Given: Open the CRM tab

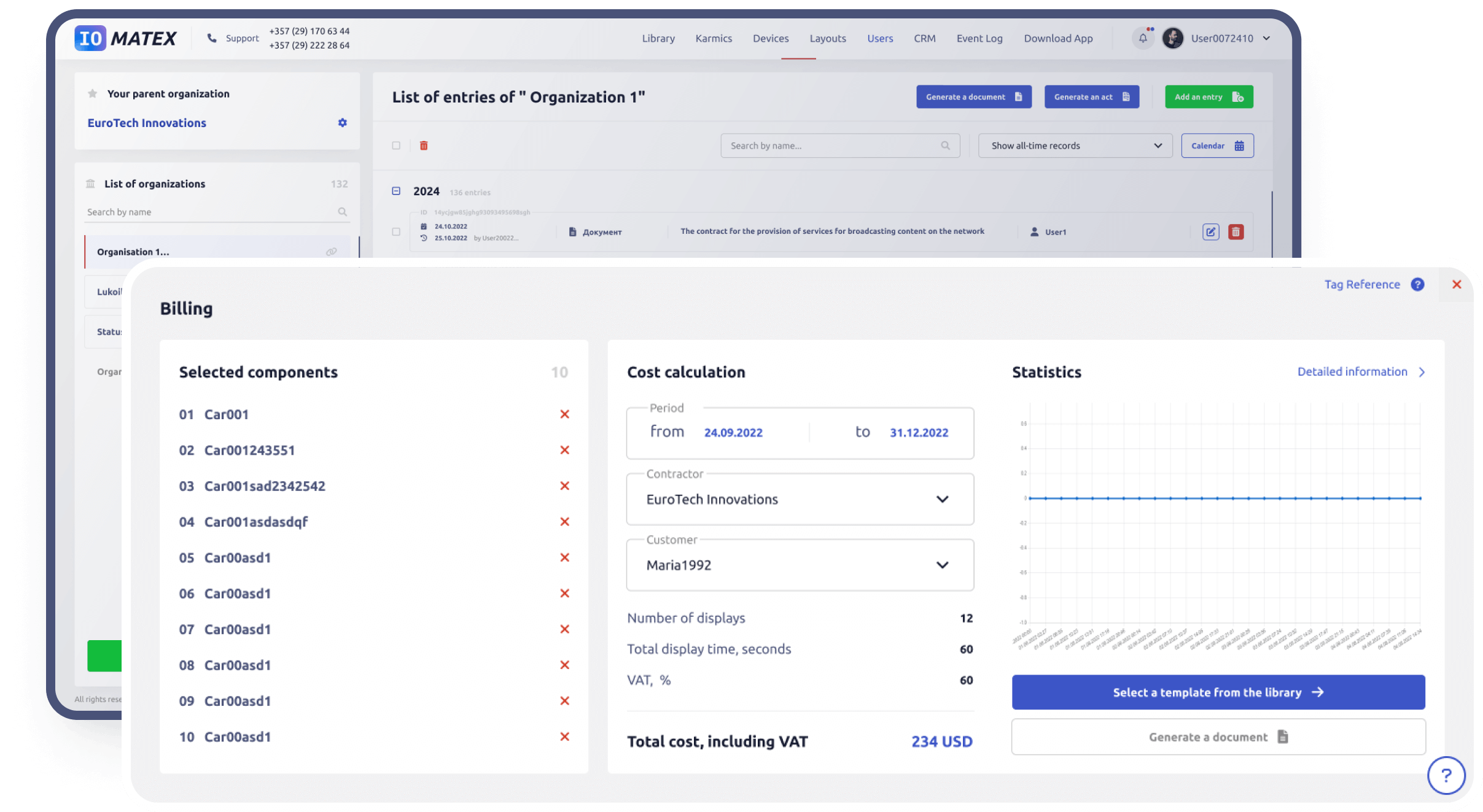Looking at the screenshot, I should point(925,38).
